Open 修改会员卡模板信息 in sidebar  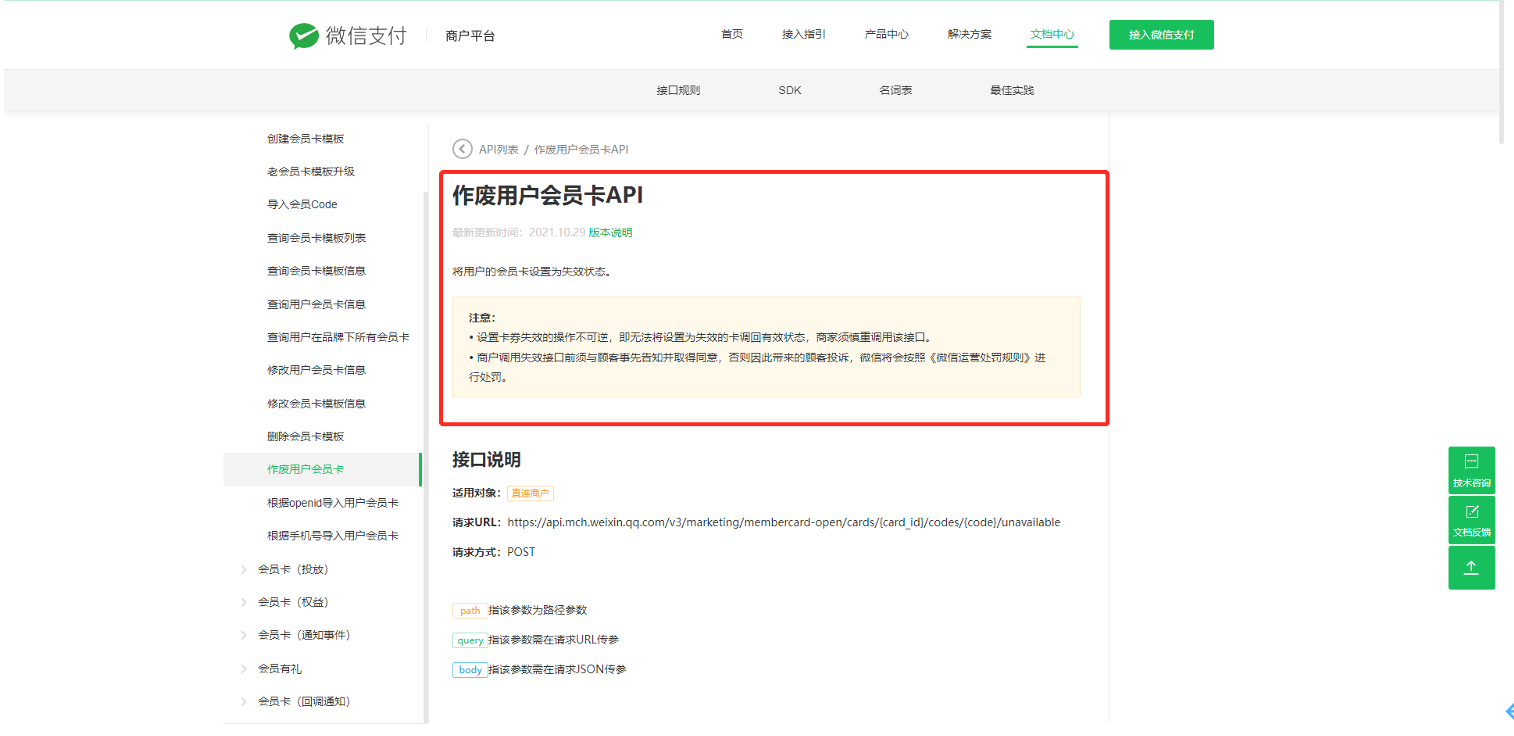click(x=316, y=404)
